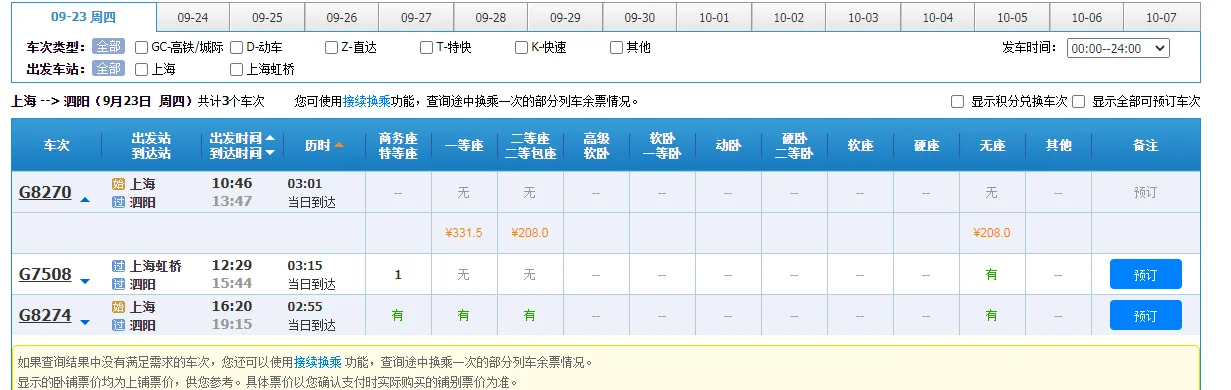Click 有 in G8274 无座 cell

pos(991,315)
